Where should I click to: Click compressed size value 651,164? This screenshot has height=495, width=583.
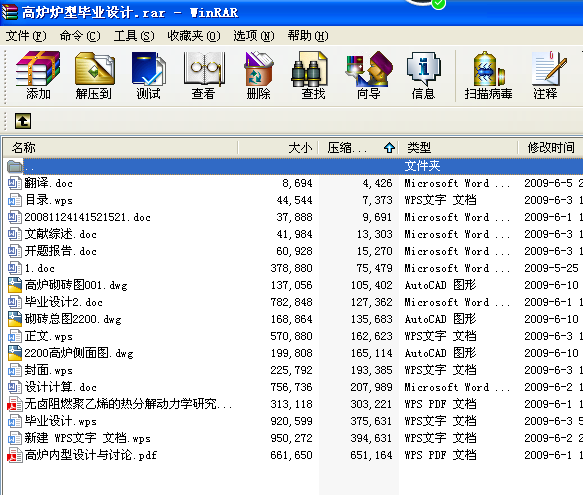click(x=371, y=455)
